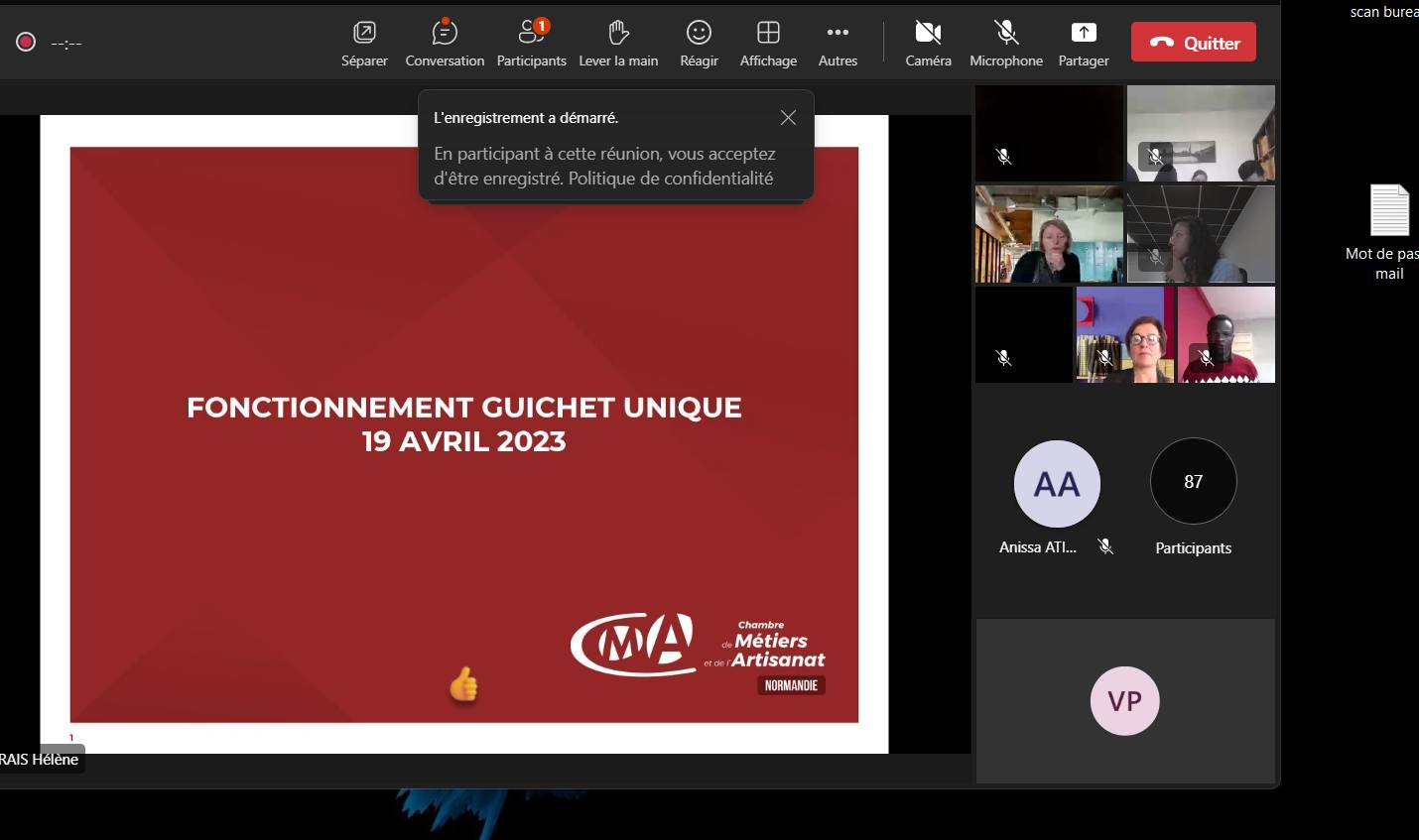Unmute the Microphone
This screenshot has height=840, width=1419.
pos(1006,44)
